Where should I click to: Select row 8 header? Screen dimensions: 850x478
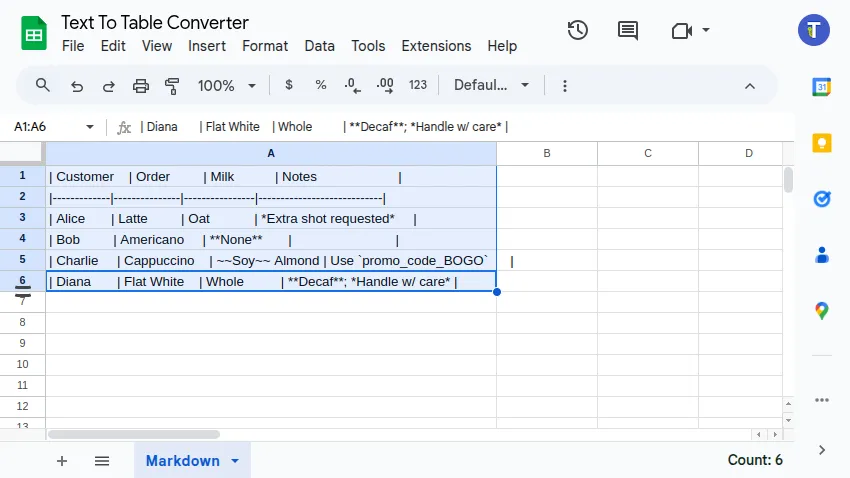pyautogui.click(x=22, y=322)
